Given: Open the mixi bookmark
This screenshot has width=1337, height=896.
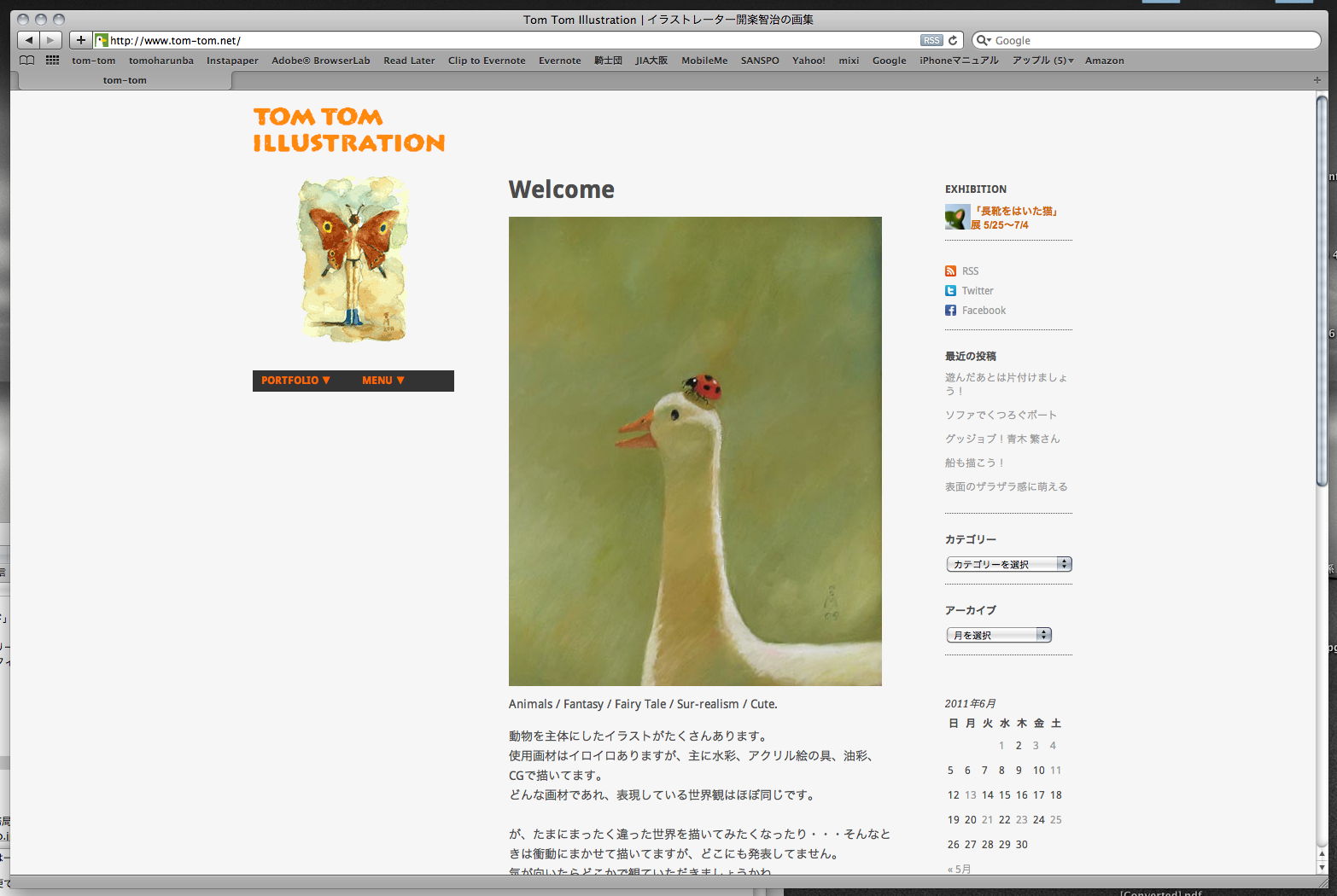Looking at the screenshot, I should point(849,61).
